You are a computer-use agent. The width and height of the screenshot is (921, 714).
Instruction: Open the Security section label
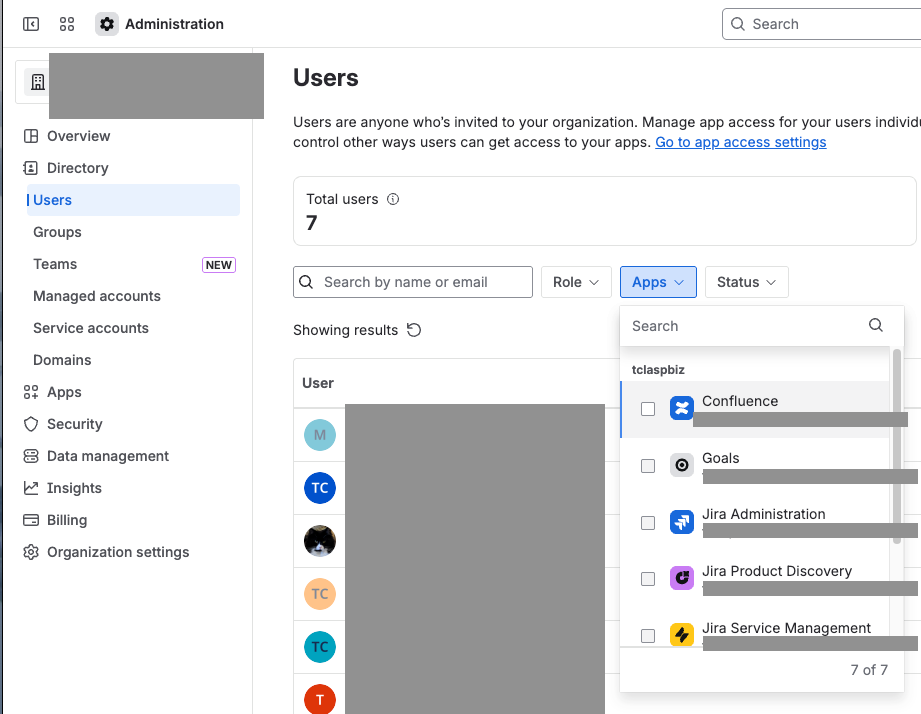pyautogui.click(x=75, y=424)
